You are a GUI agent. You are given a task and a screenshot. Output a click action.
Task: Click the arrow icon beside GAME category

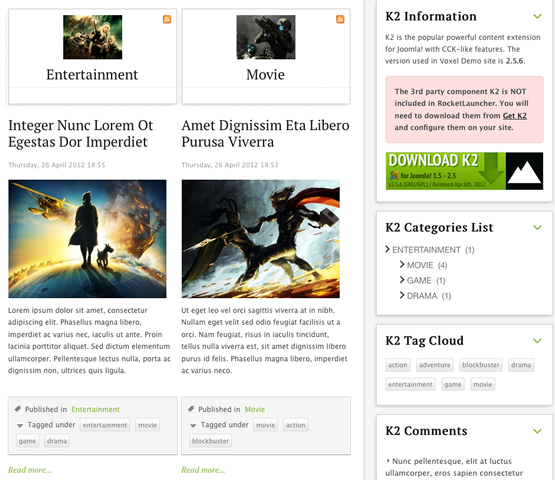[402, 280]
